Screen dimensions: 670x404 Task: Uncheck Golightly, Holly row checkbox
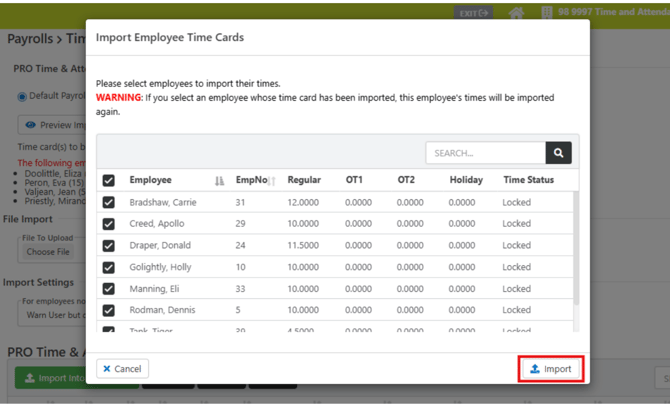(x=109, y=267)
